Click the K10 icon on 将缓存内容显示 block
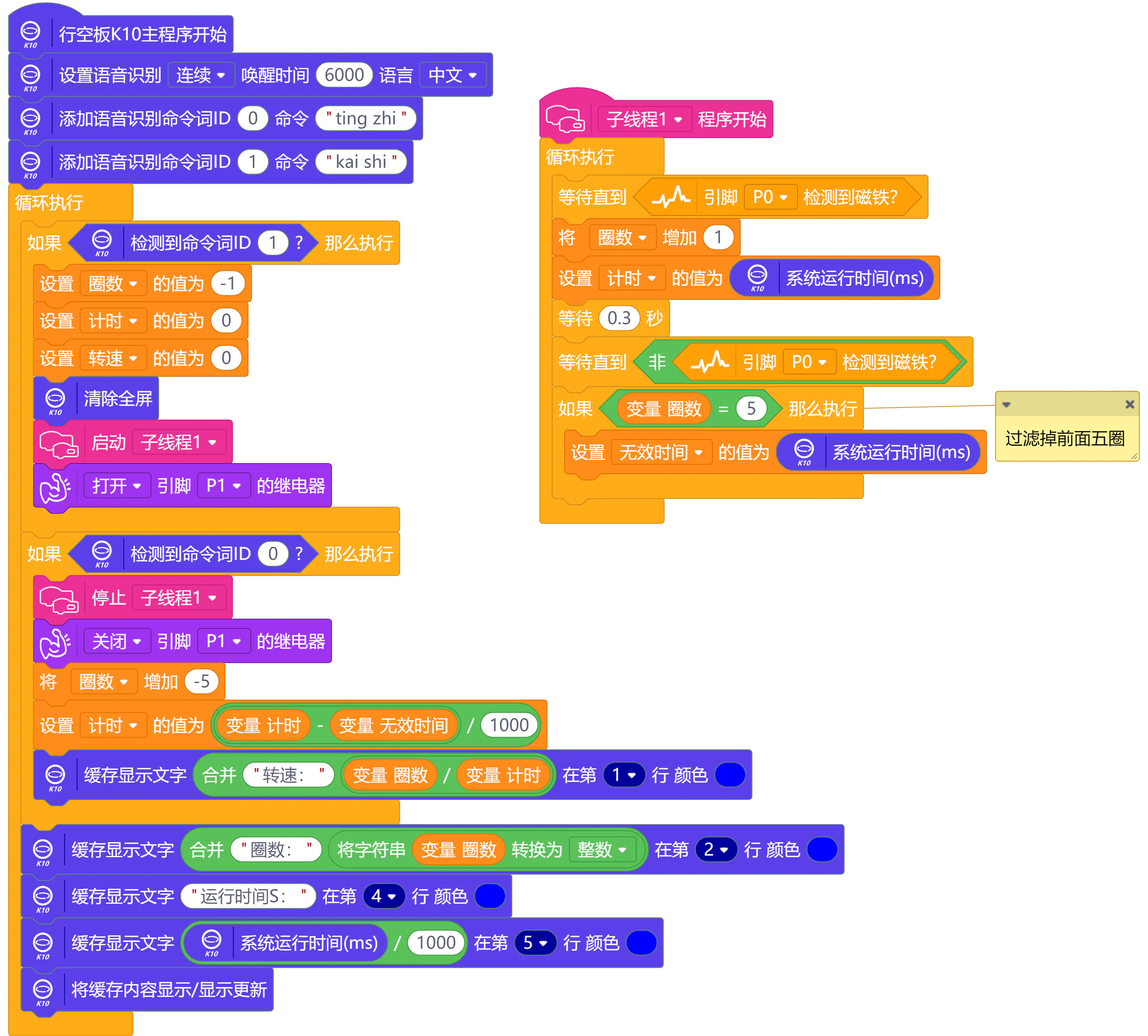This screenshot has width=1148, height=1036. coord(43,993)
